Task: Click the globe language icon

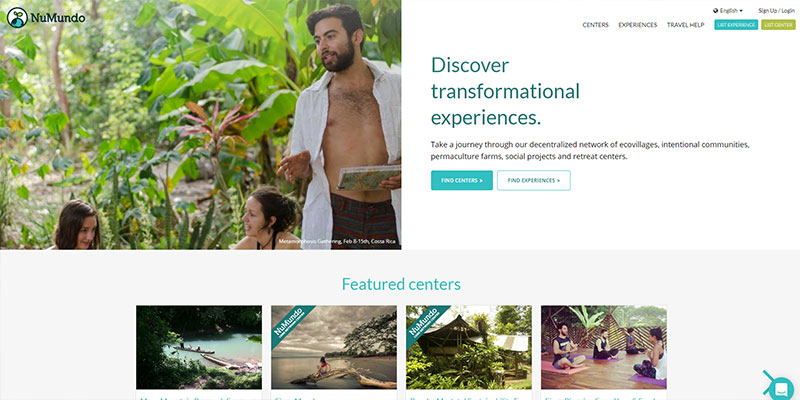Action: (x=716, y=10)
